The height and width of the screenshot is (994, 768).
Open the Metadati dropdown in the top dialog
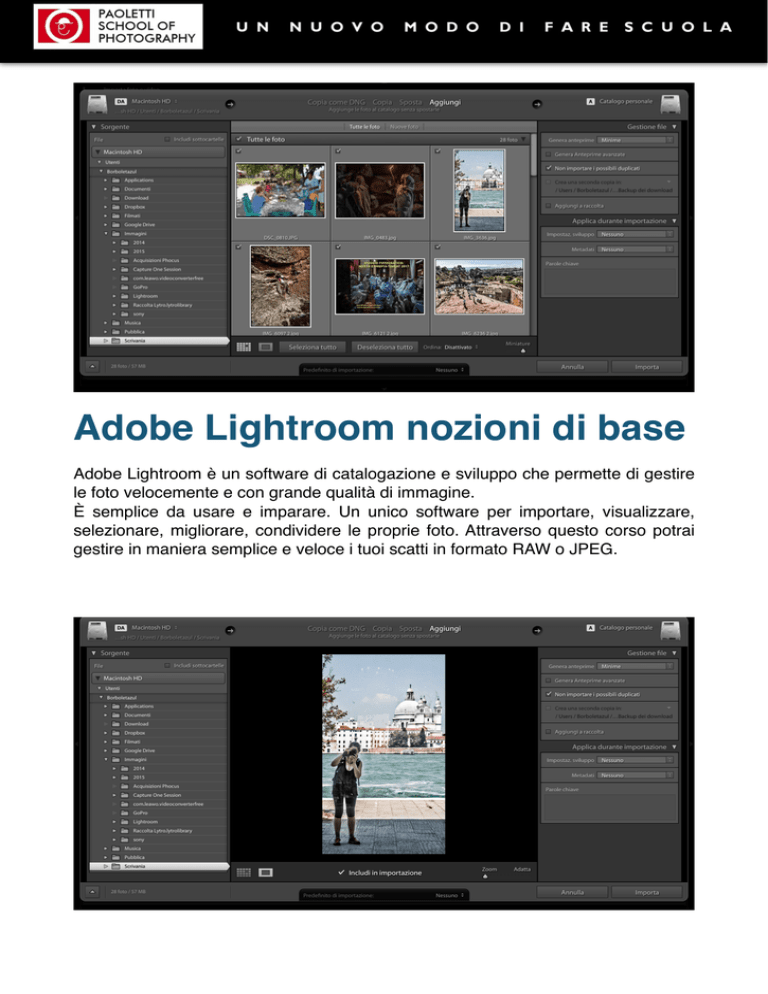pyautogui.click(x=635, y=250)
